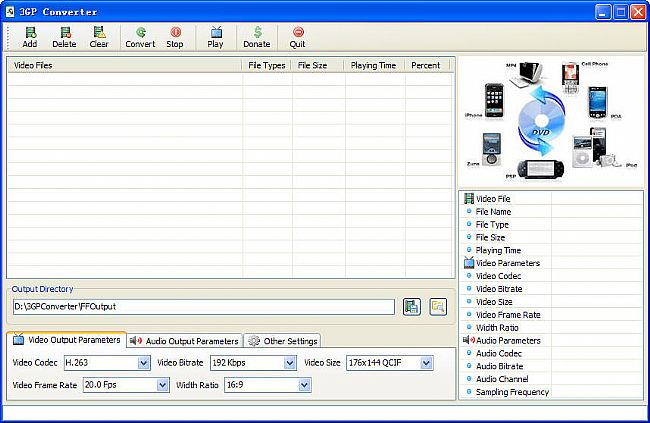This screenshot has height=423, width=650.
Task: Select Video Parameters in the info tree
Action: 507,263
